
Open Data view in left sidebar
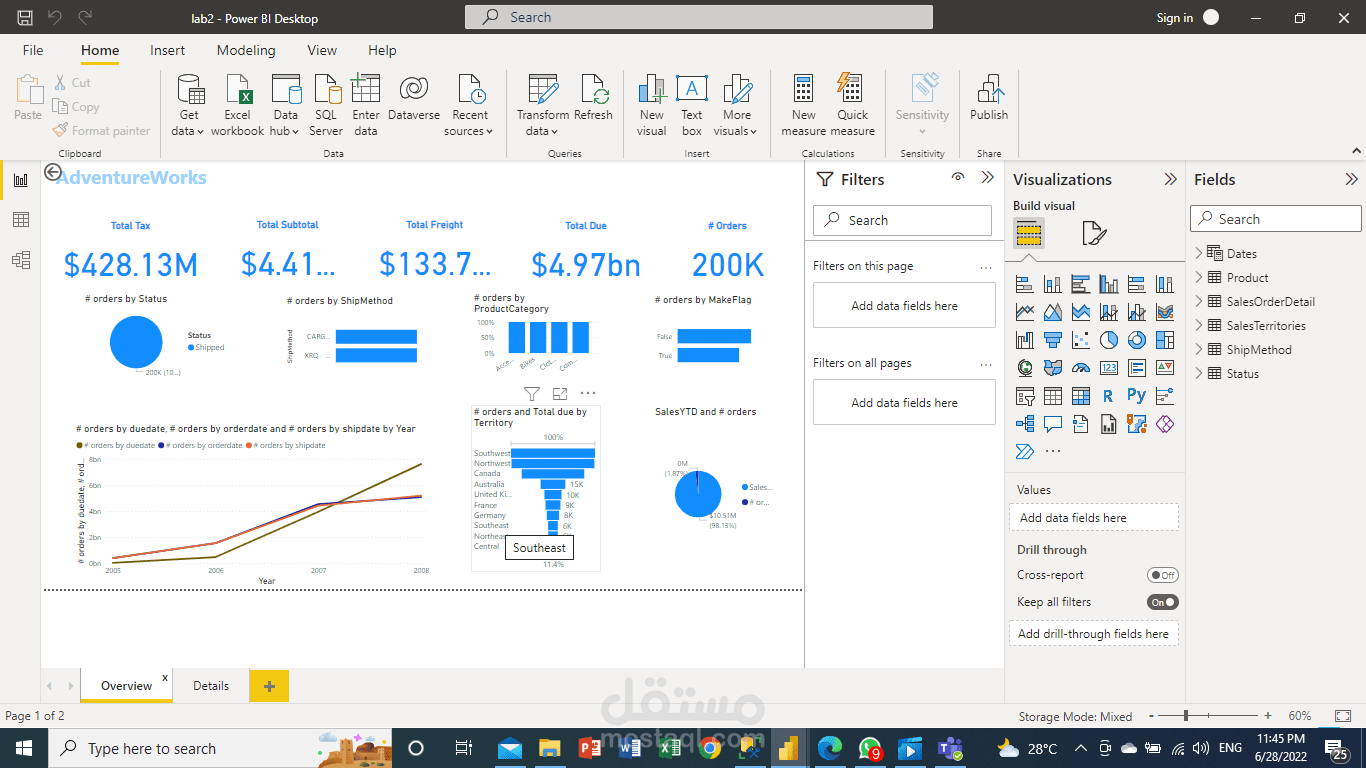[20, 220]
